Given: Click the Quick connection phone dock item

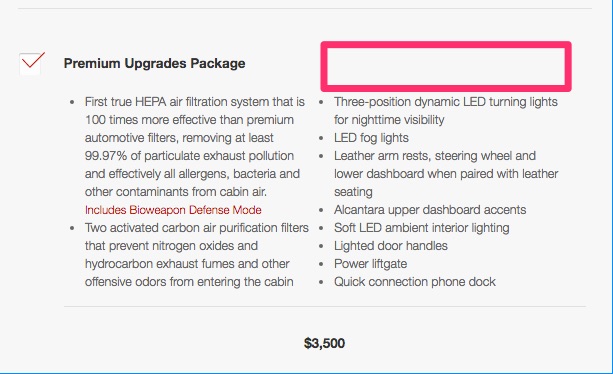Looking at the screenshot, I should (415, 281).
